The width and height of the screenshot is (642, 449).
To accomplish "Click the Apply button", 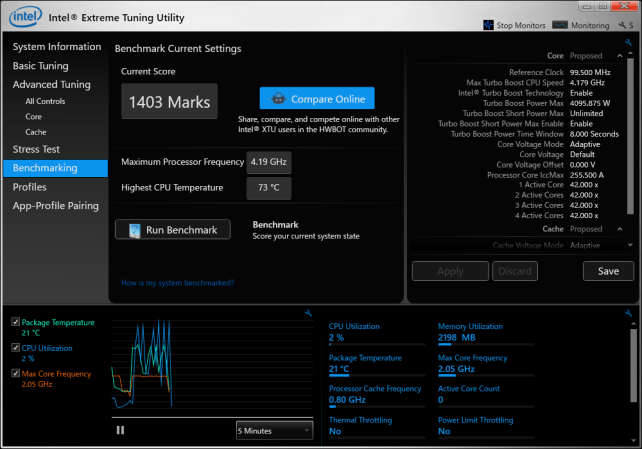I will coord(450,271).
